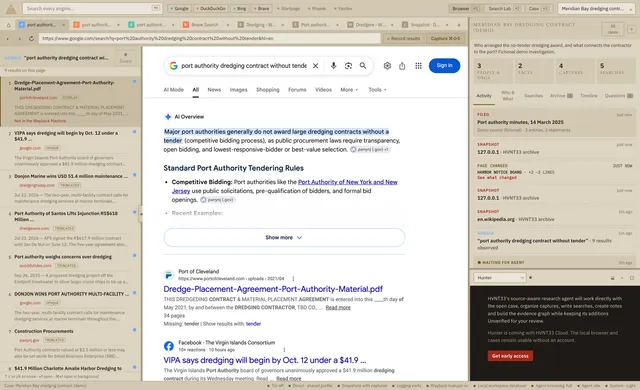
Task: Switch to Google Images tab
Action: (x=238, y=90)
